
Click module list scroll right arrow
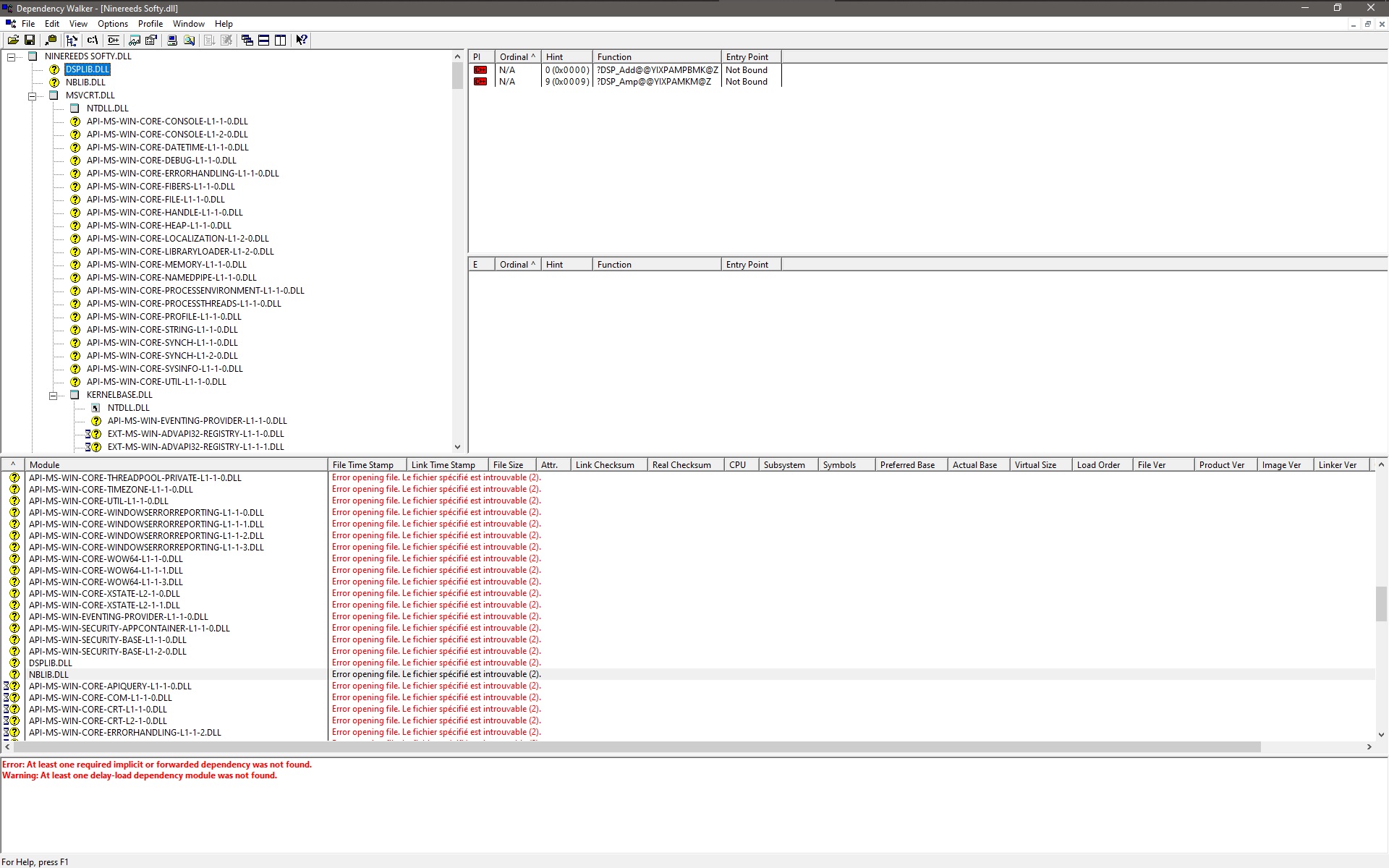[1369, 747]
